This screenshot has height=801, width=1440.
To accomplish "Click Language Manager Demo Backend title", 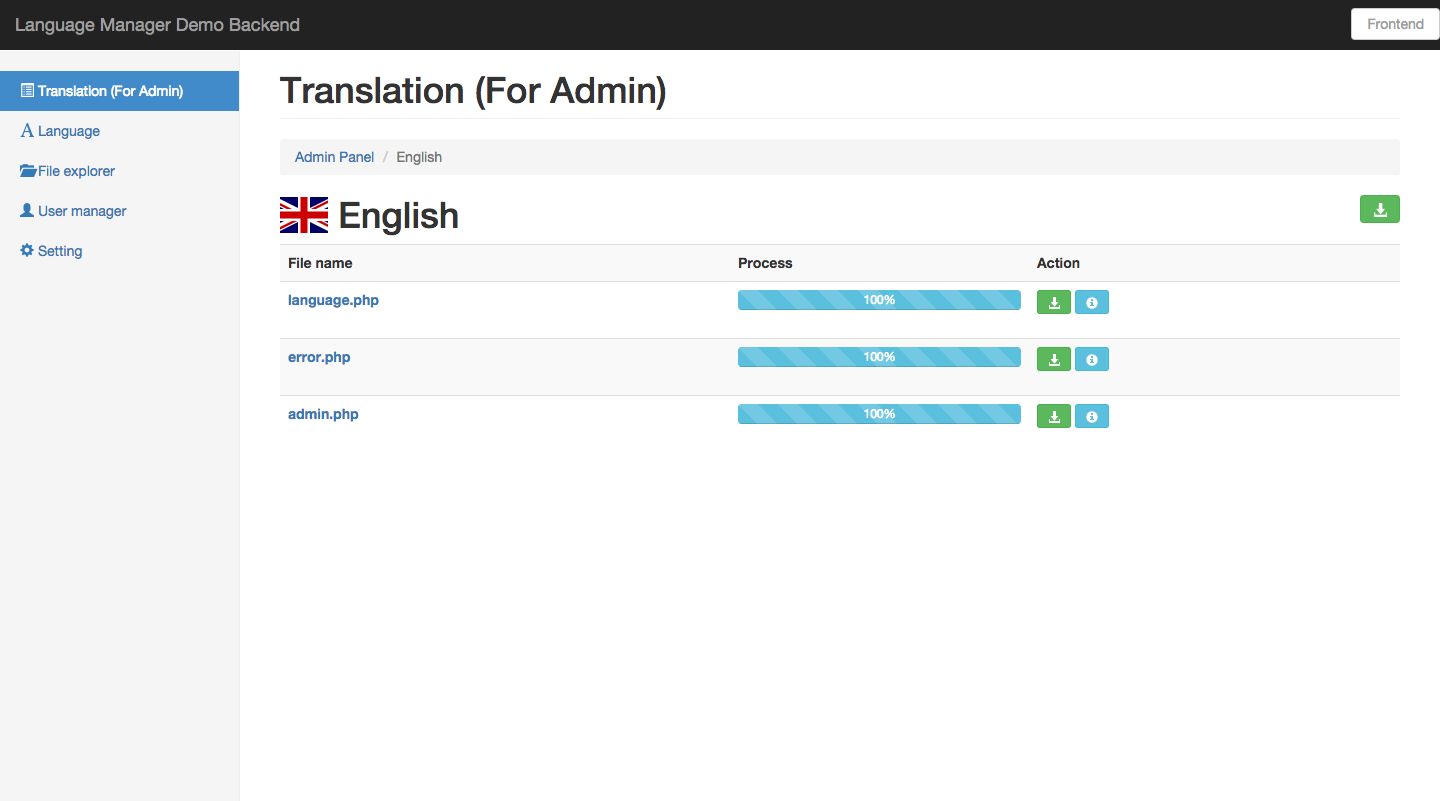I will point(157,25).
